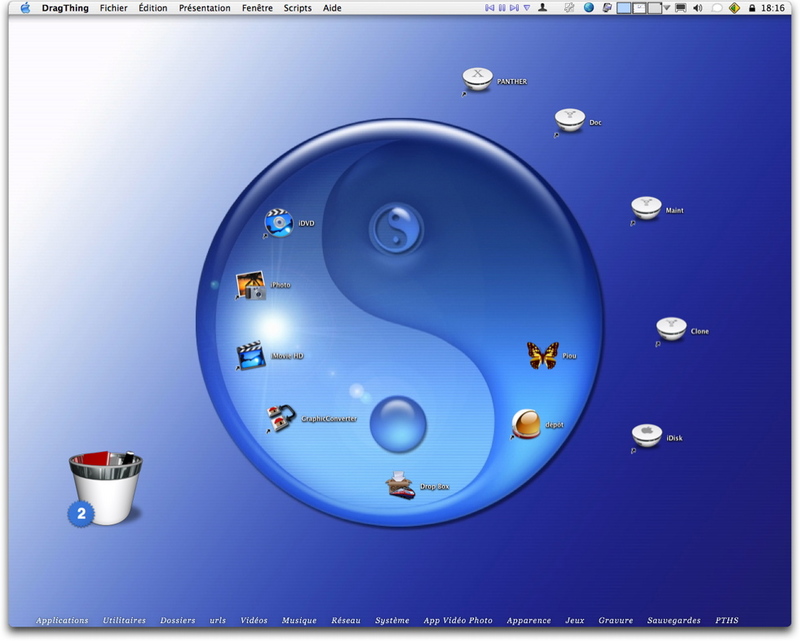
Task: Open the Dossiers dock tab
Action: coord(178,620)
